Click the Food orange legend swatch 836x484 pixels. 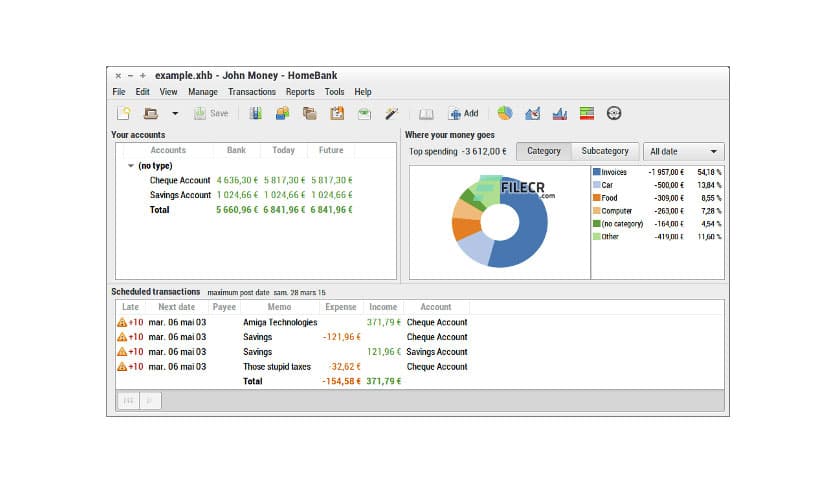click(597, 197)
